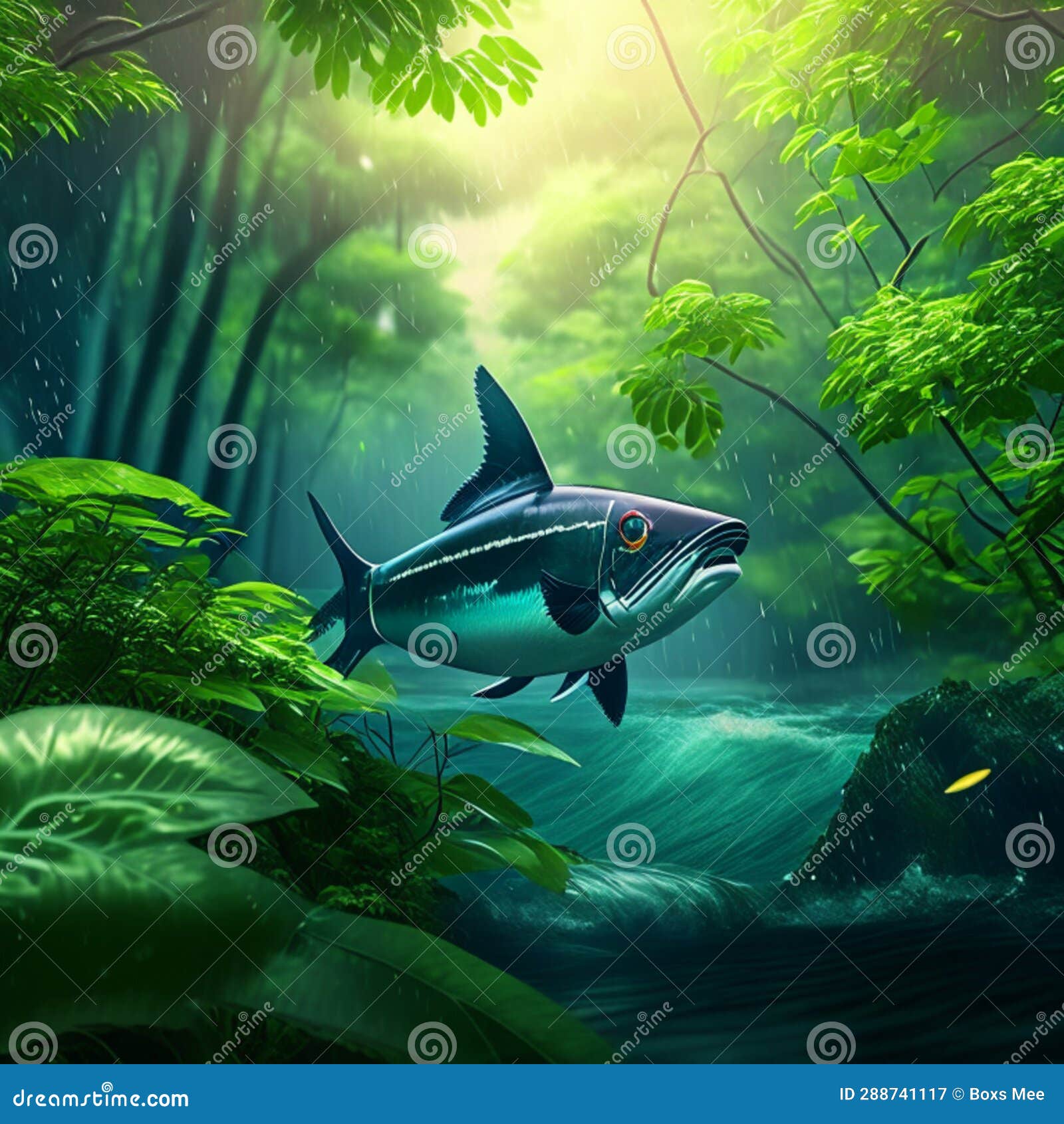Click the blue footer bar of the preview
The width and height of the screenshot is (1064, 1124).
point(532,1095)
